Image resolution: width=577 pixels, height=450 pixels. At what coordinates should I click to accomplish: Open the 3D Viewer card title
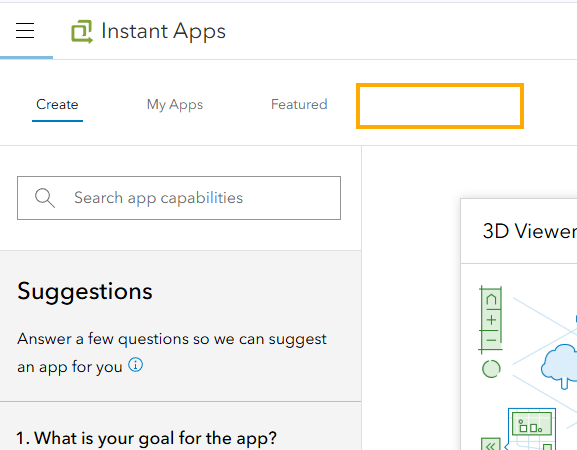point(530,231)
